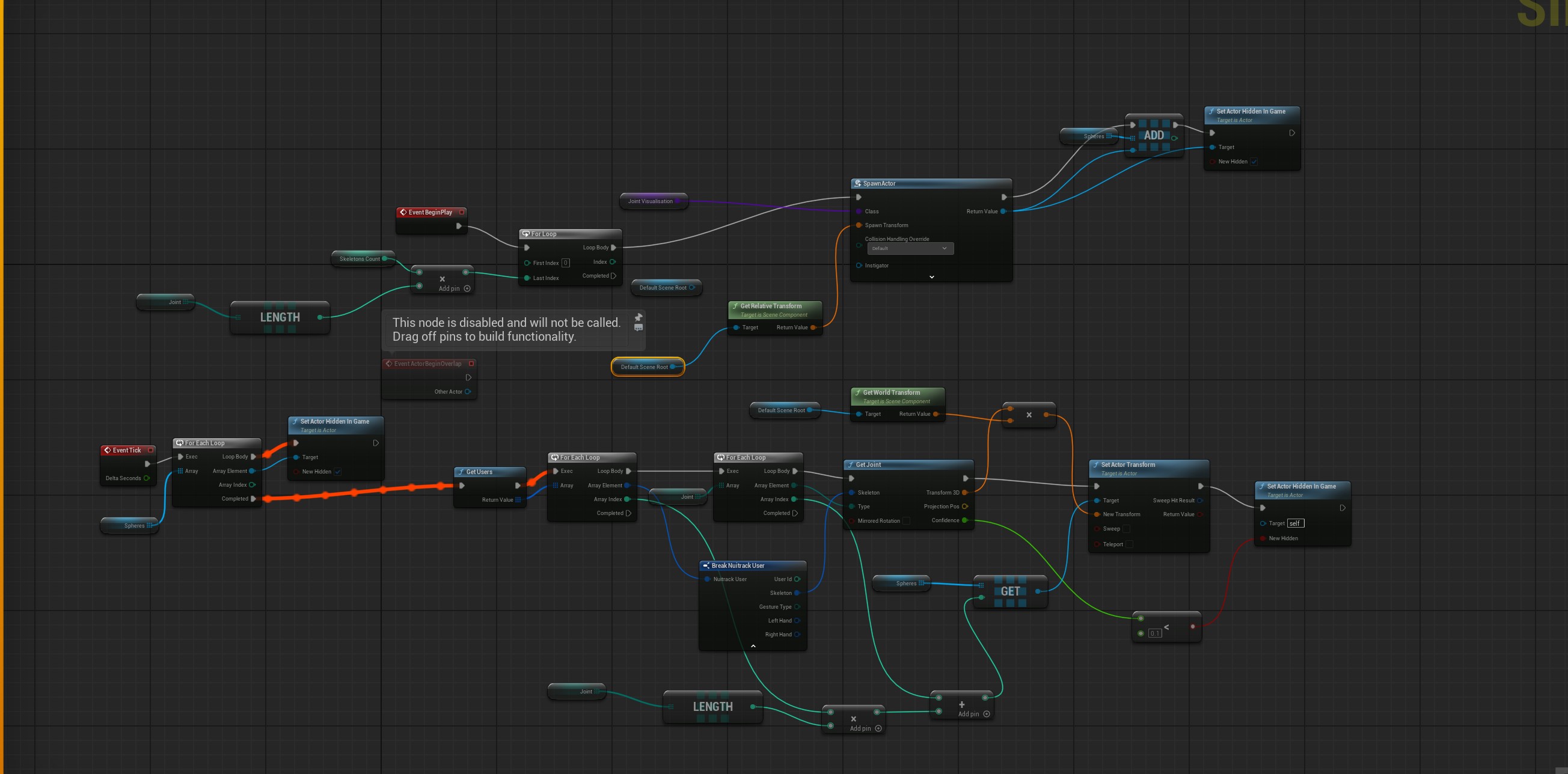Click the Break Nuitrack User node icon

[706, 566]
